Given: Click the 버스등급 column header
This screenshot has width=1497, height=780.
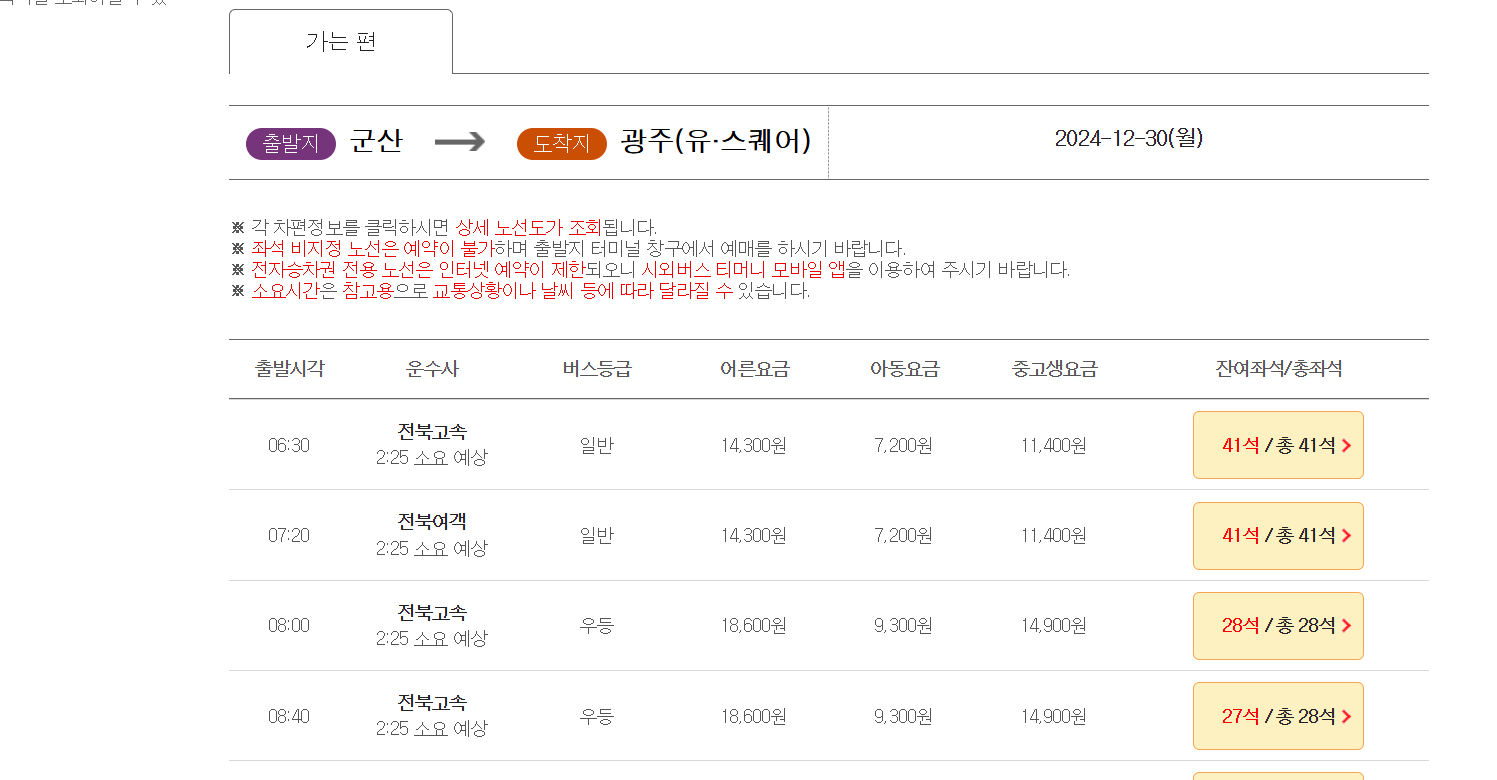Looking at the screenshot, I should tap(597, 369).
